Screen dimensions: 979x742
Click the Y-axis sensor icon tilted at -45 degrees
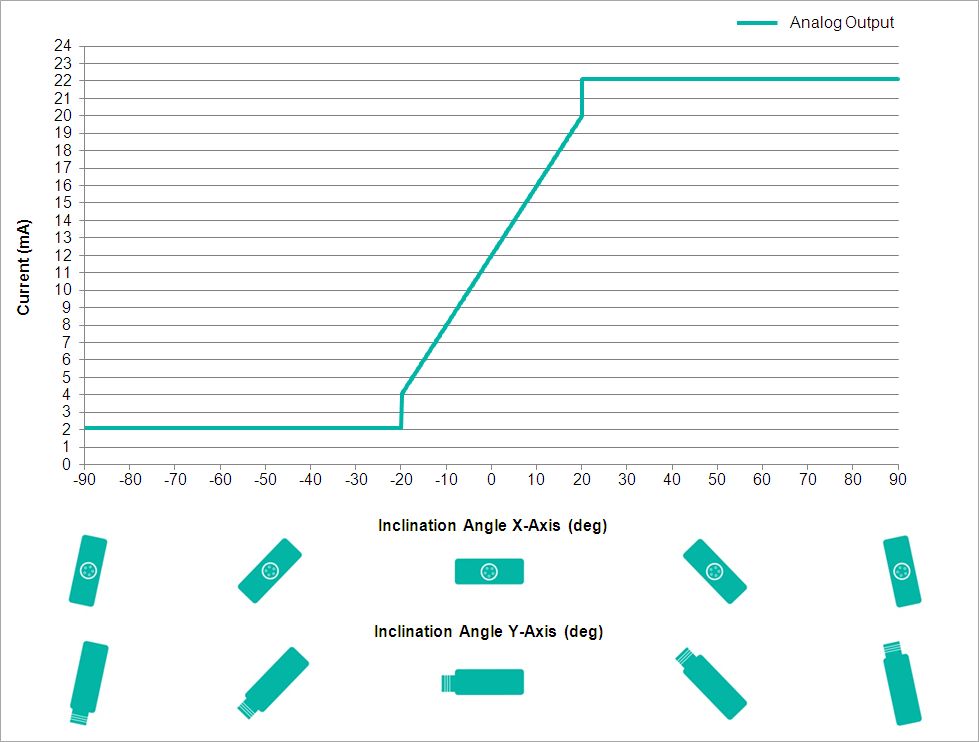click(x=273, y=683)
